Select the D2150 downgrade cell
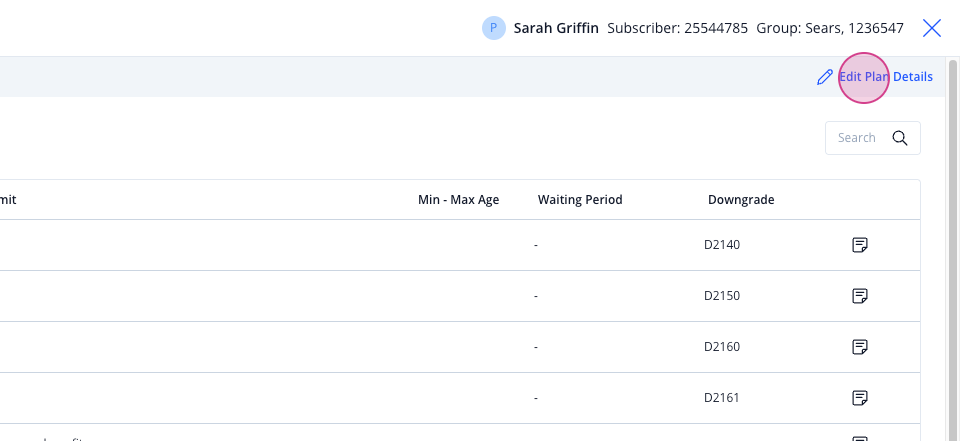The image size is (960, 441). [722, 296]
